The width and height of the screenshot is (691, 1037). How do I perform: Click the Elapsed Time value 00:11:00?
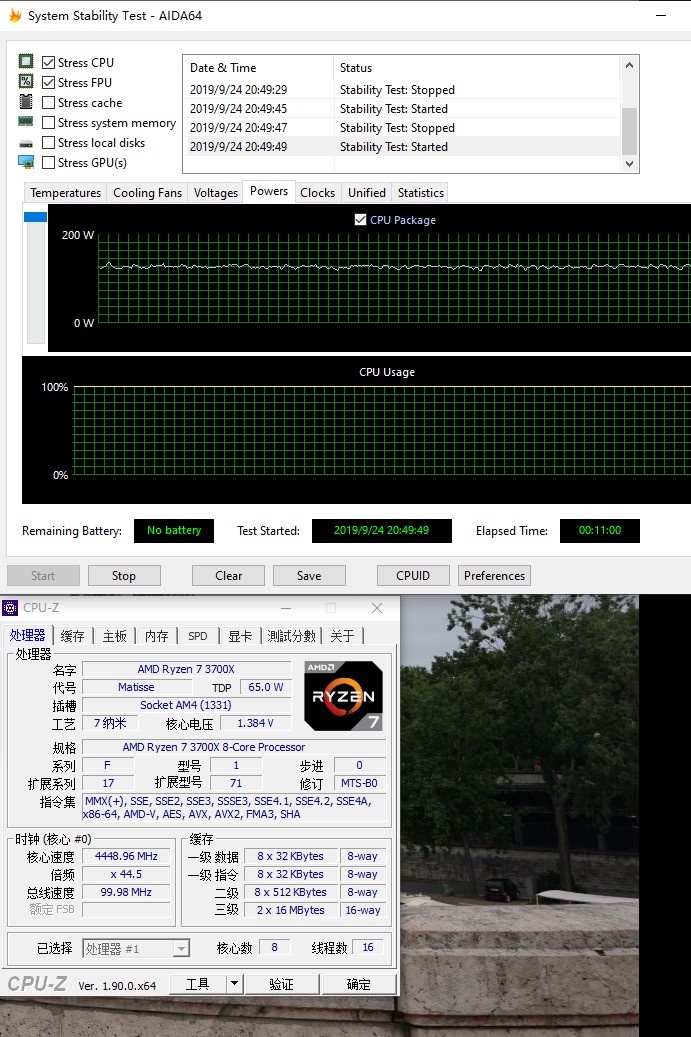[600, 530]
